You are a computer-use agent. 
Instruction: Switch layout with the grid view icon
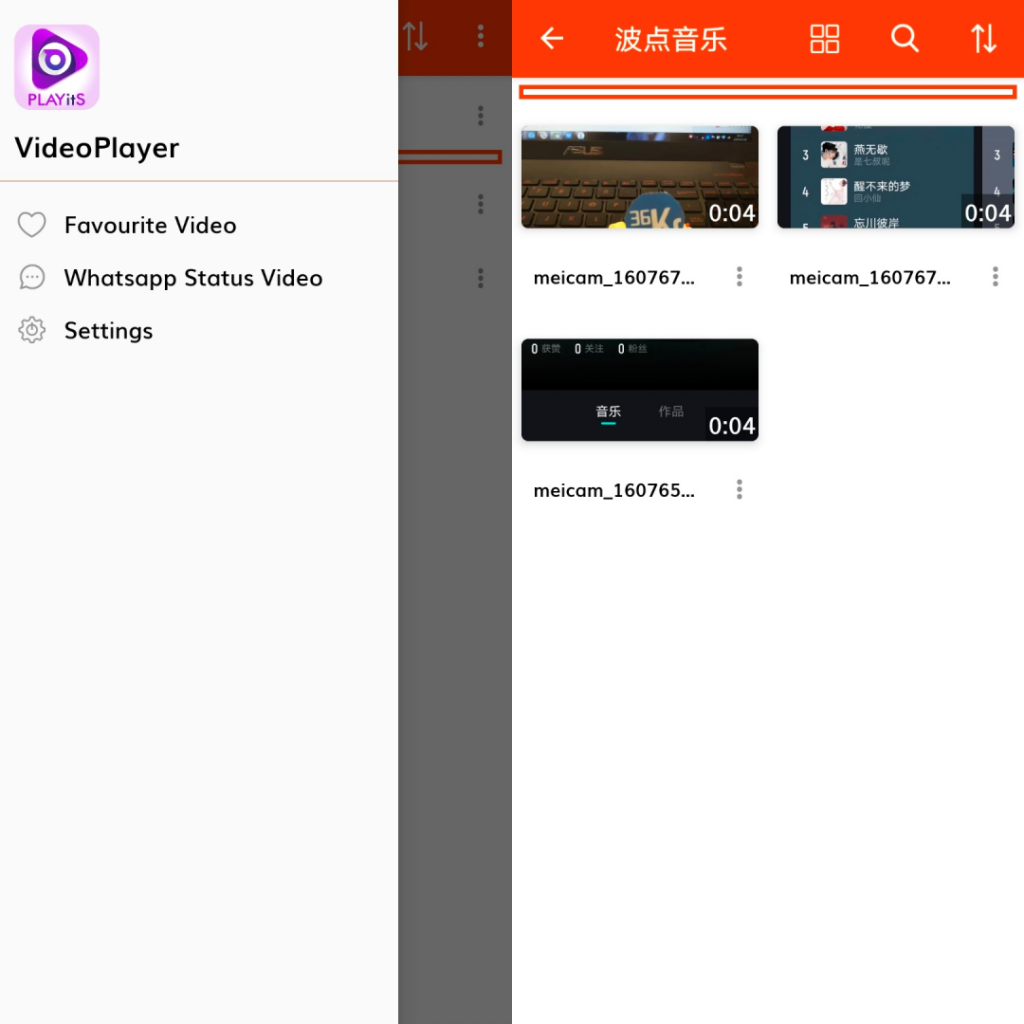point(824,39)
